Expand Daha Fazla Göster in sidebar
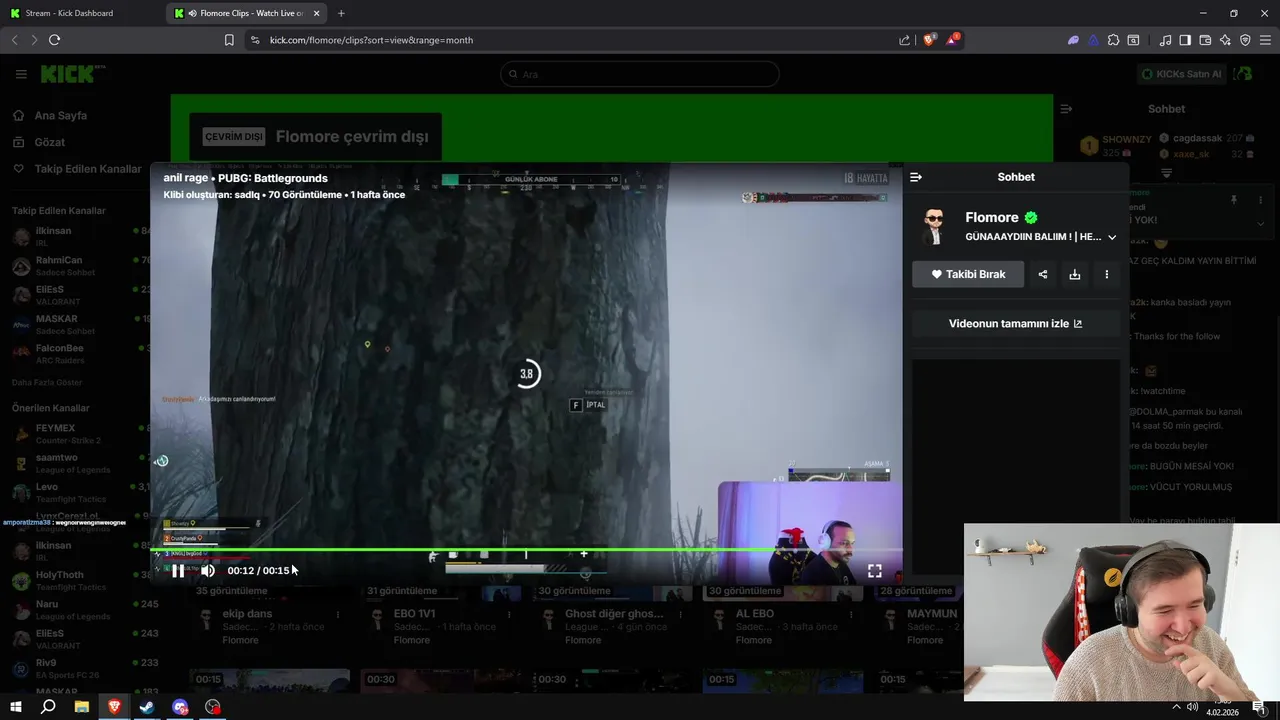 (x=47, y=383)
